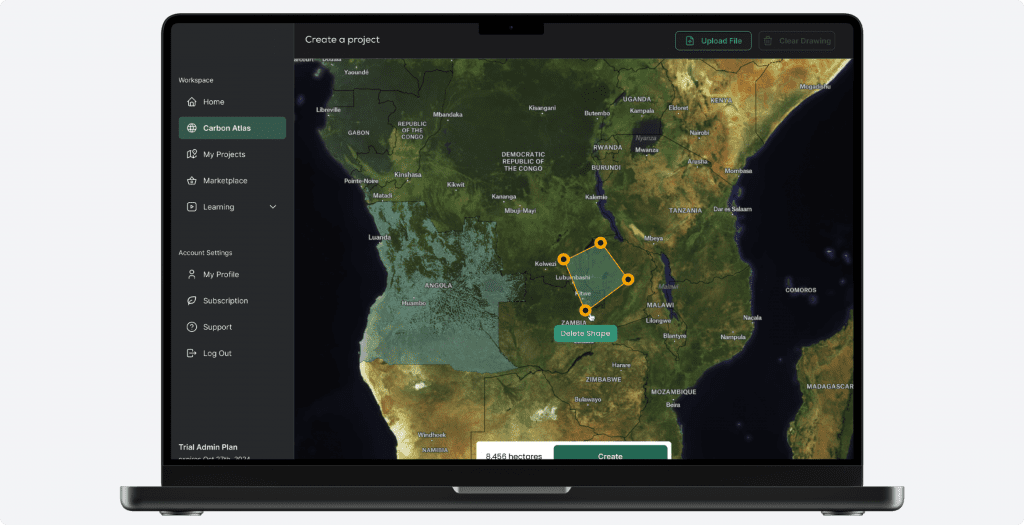Click the Home house icon

(191, 102)
